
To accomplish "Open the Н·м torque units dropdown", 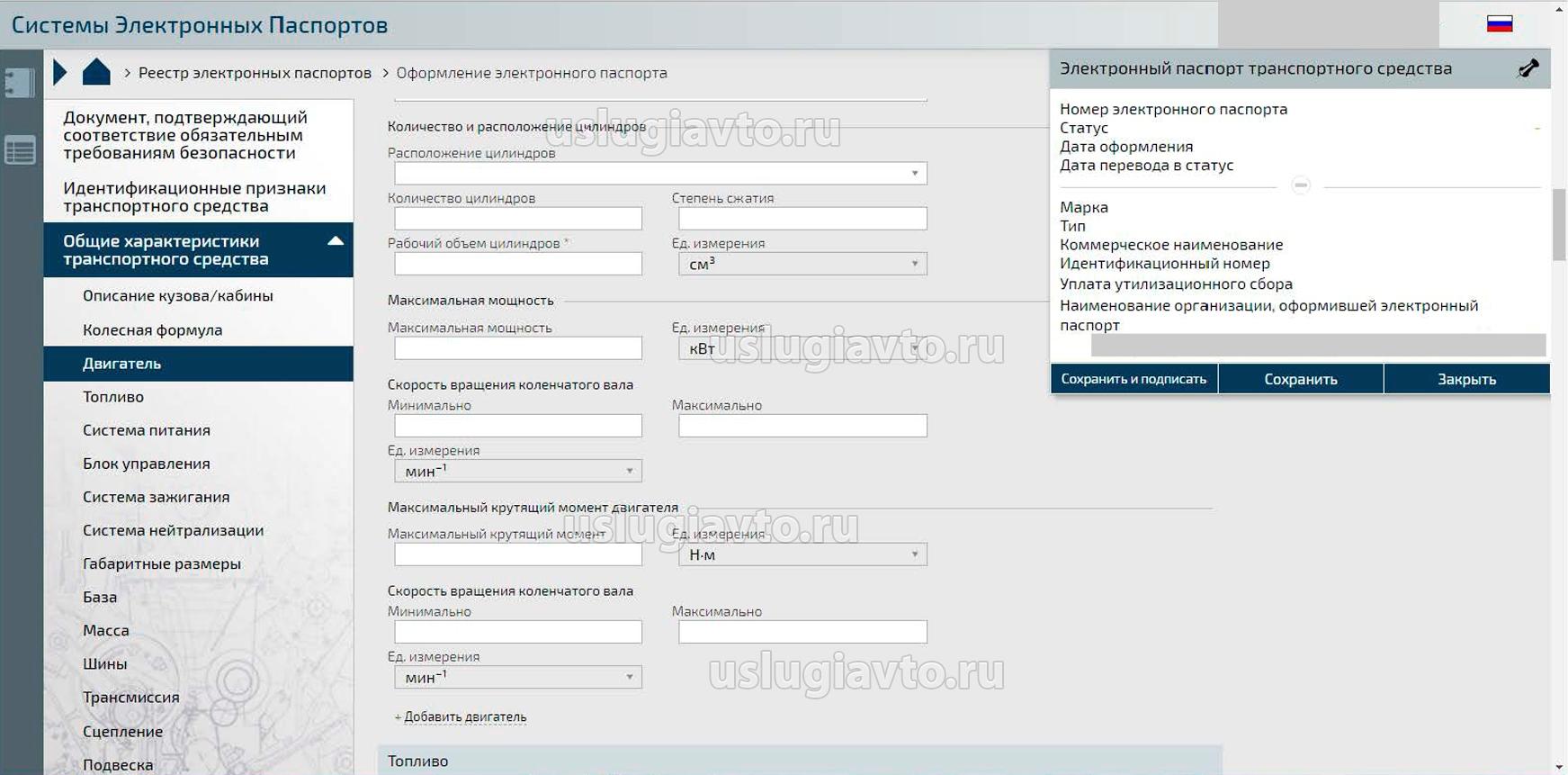I will (x=802, y=554).
